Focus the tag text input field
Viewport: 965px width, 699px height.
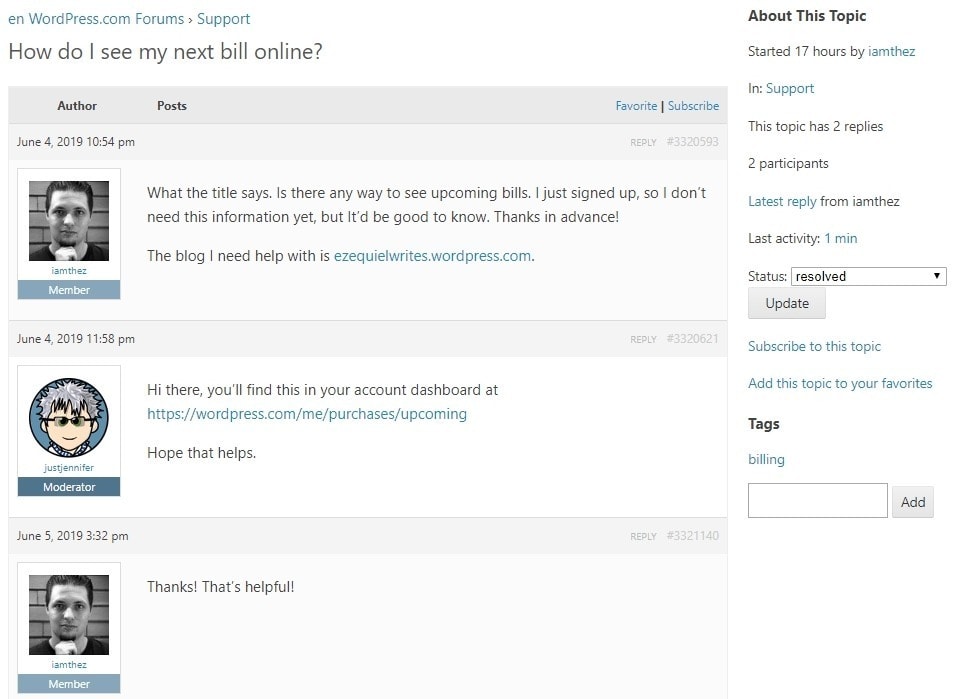point(817,501)
